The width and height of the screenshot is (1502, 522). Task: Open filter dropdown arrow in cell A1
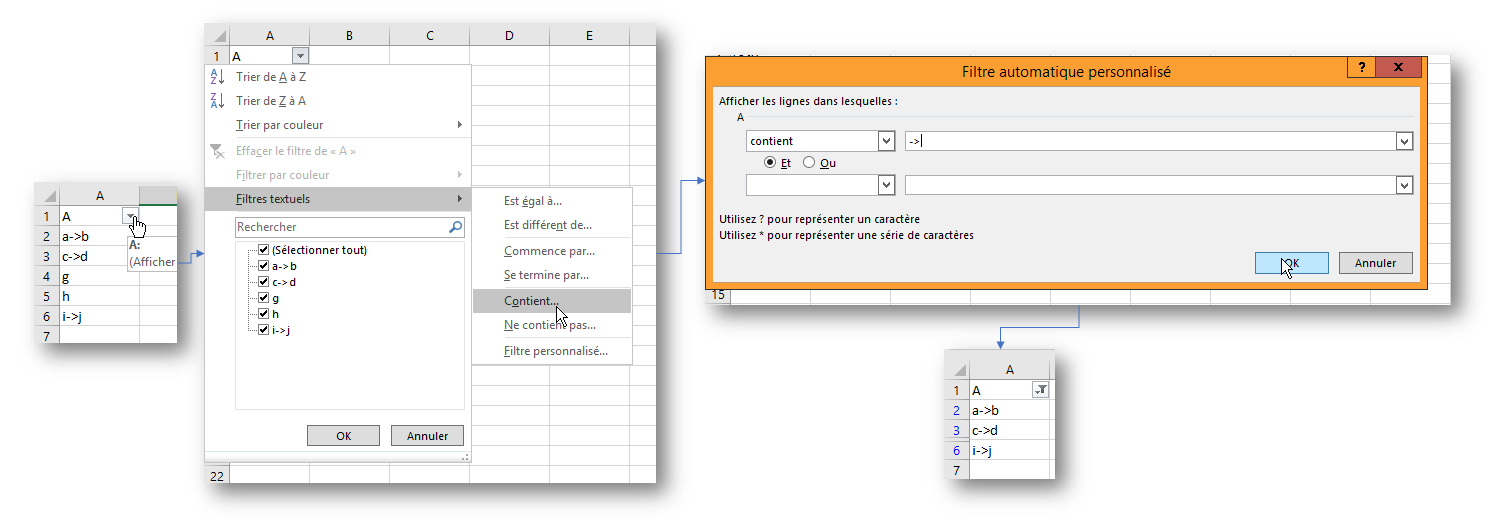click(301, 57)
